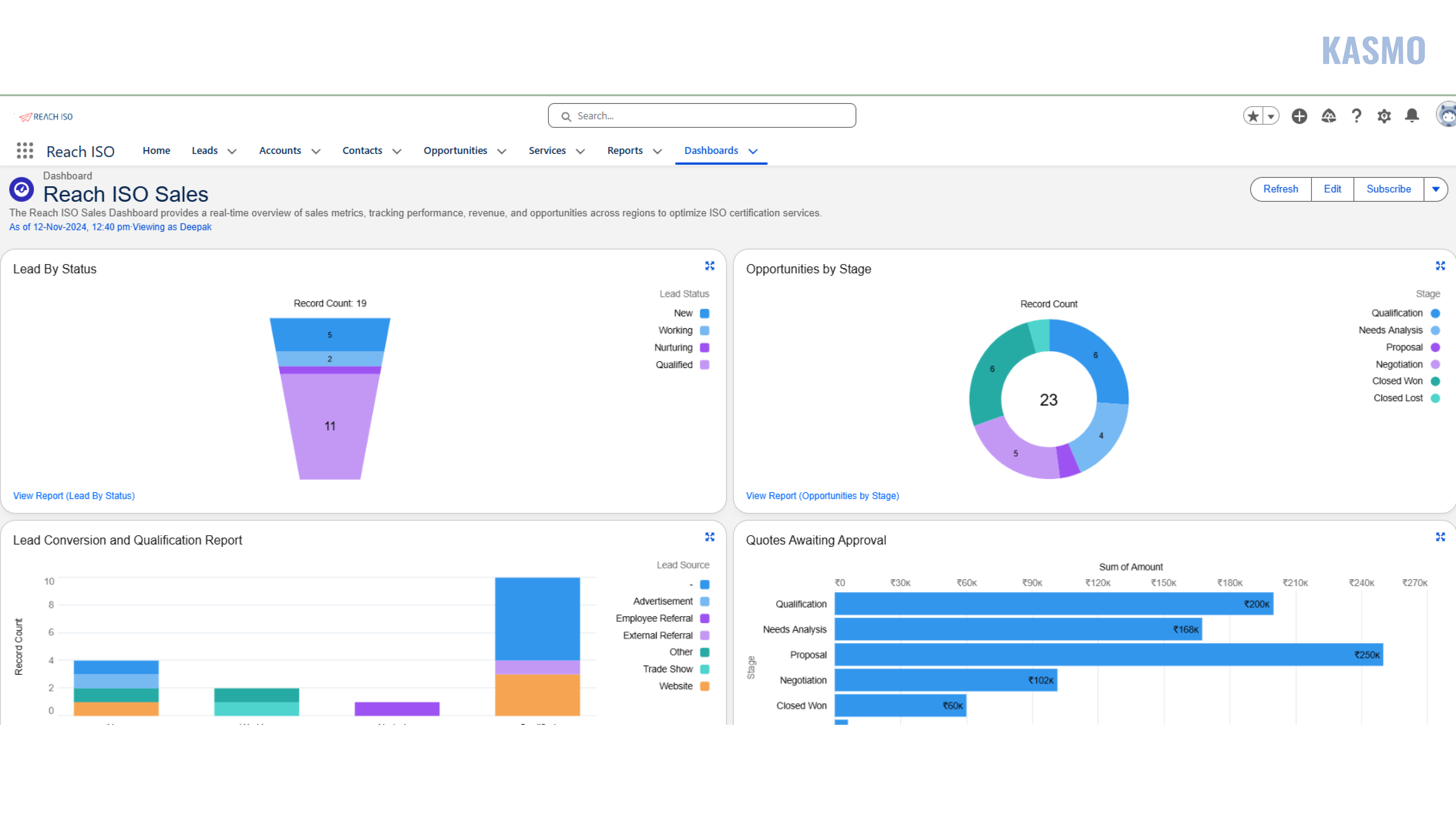Open the App Launcher grid icon

click(x=25, y=150)
